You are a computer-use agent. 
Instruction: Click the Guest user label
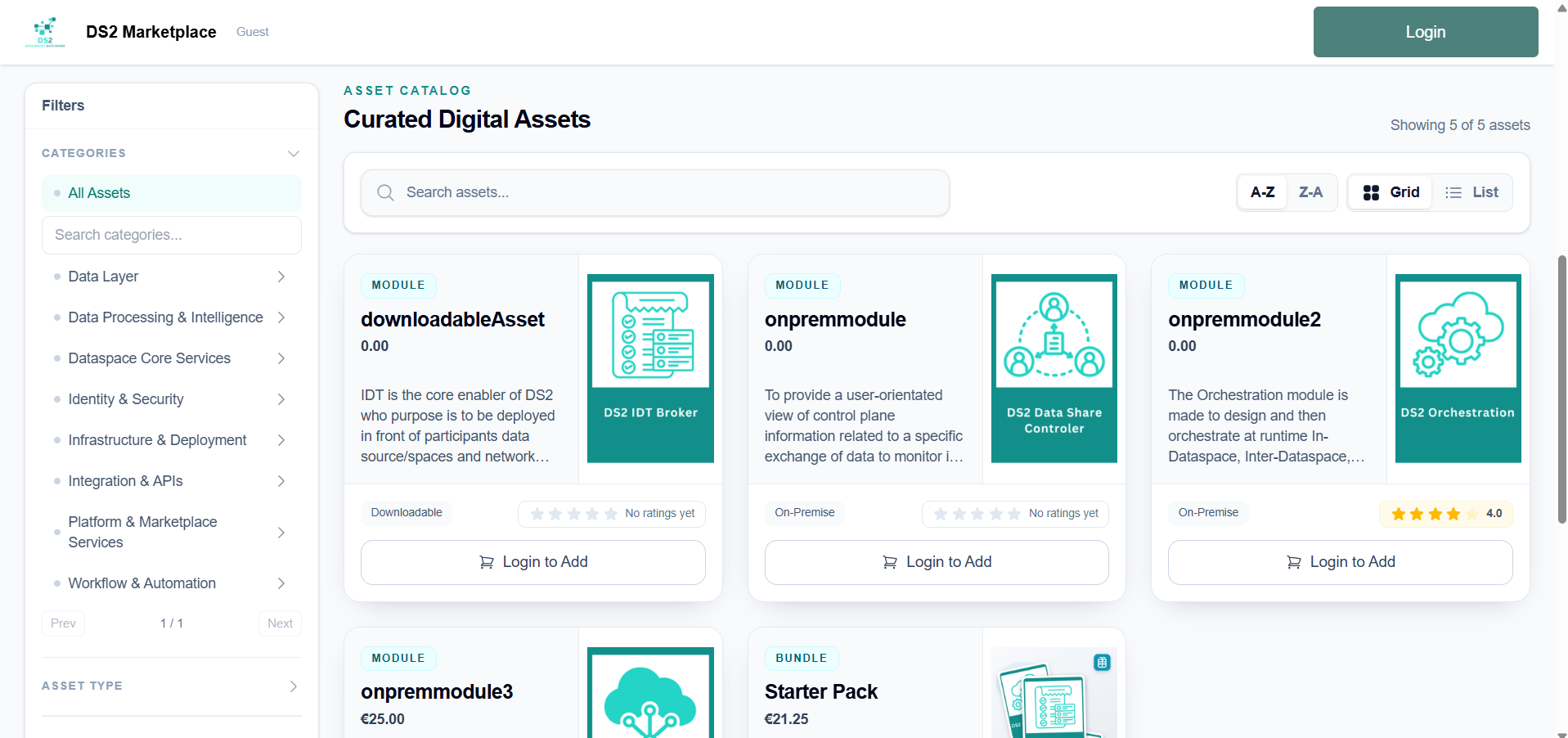[x=252, y=32]
